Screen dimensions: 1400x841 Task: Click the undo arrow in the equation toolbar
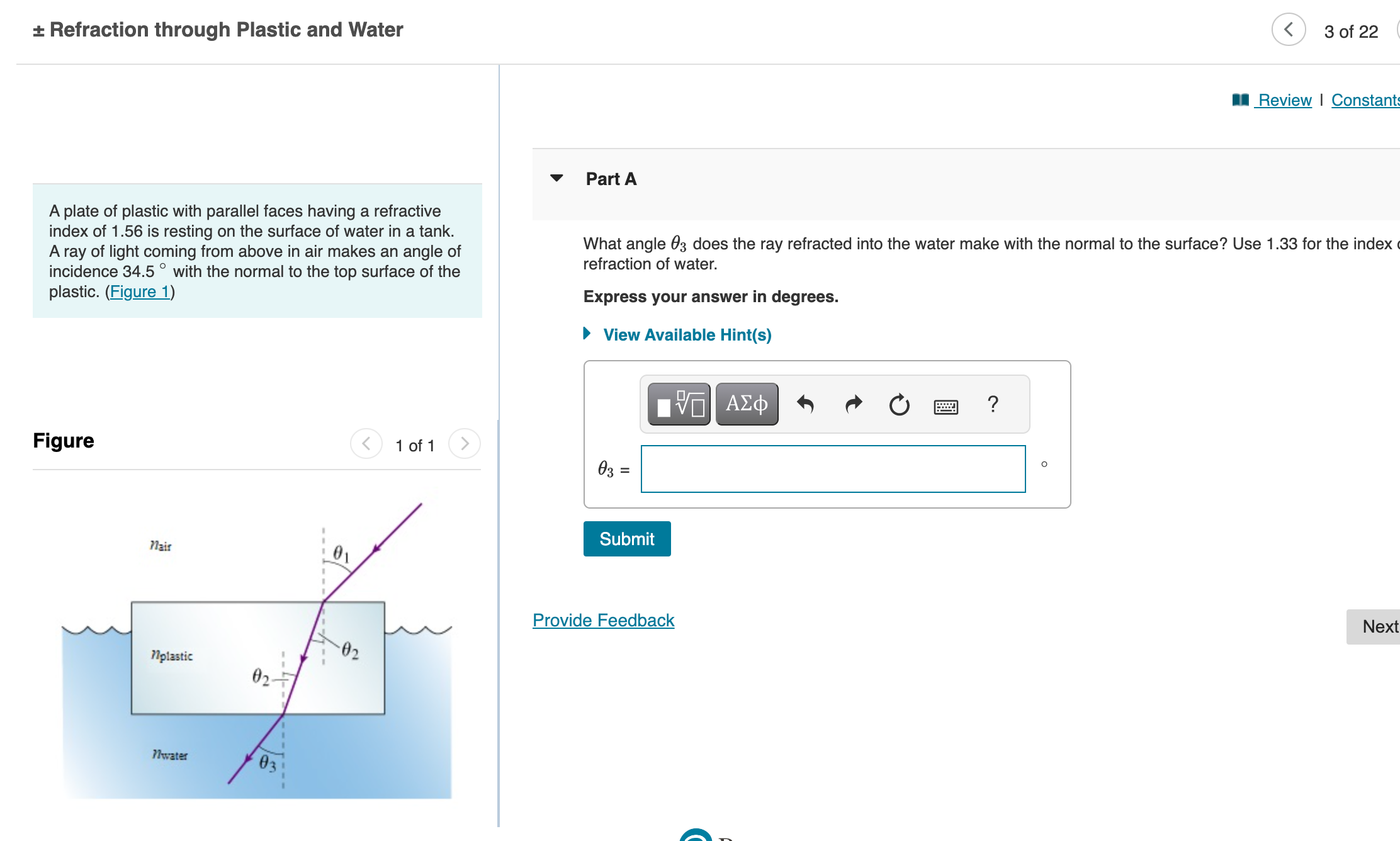(806, 404)
